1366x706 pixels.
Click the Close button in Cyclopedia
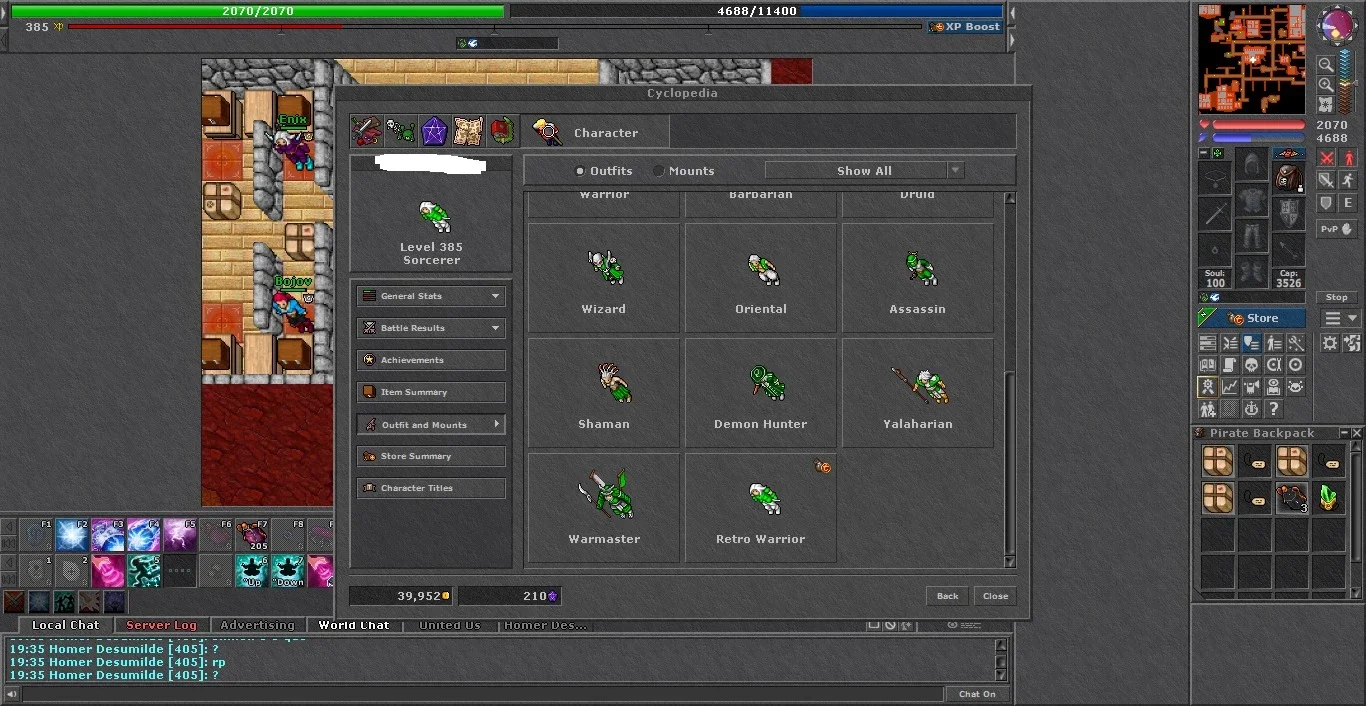tap(996, 596)
